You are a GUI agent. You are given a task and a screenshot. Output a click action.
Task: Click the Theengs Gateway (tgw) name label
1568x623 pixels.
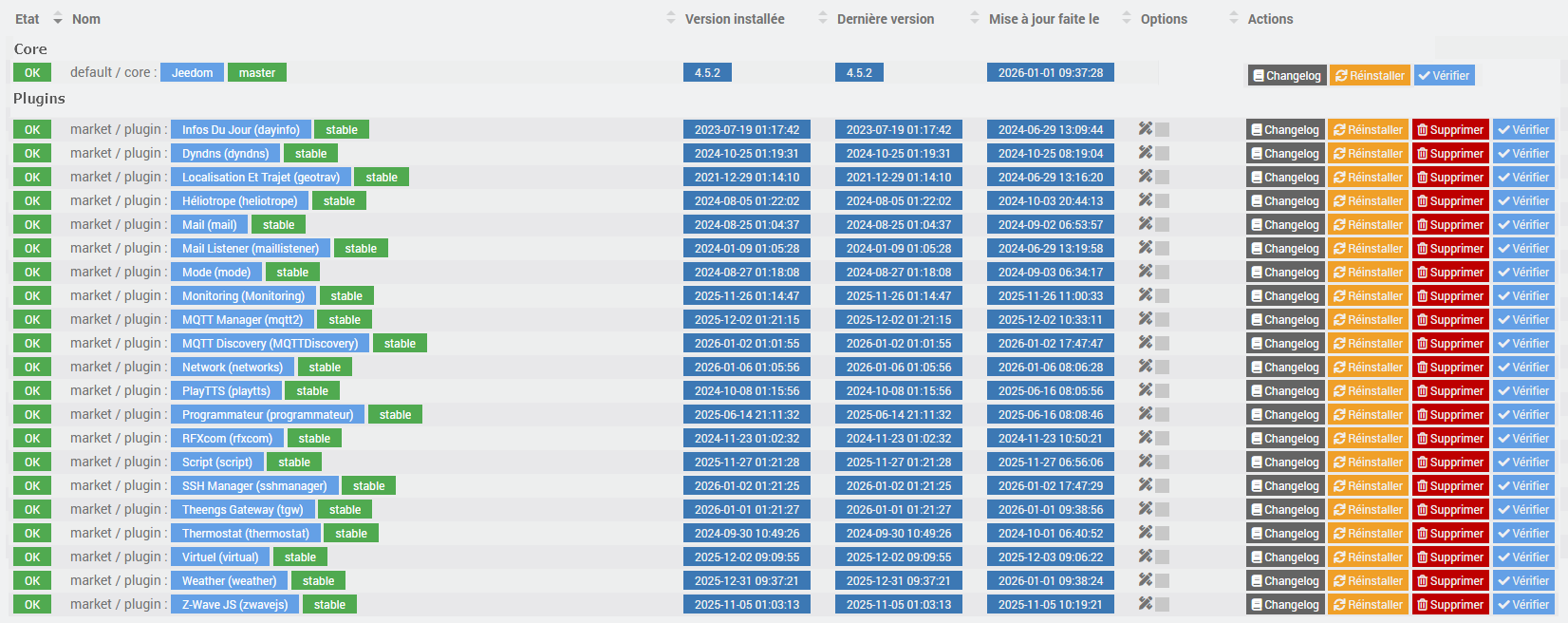(243, 509)
